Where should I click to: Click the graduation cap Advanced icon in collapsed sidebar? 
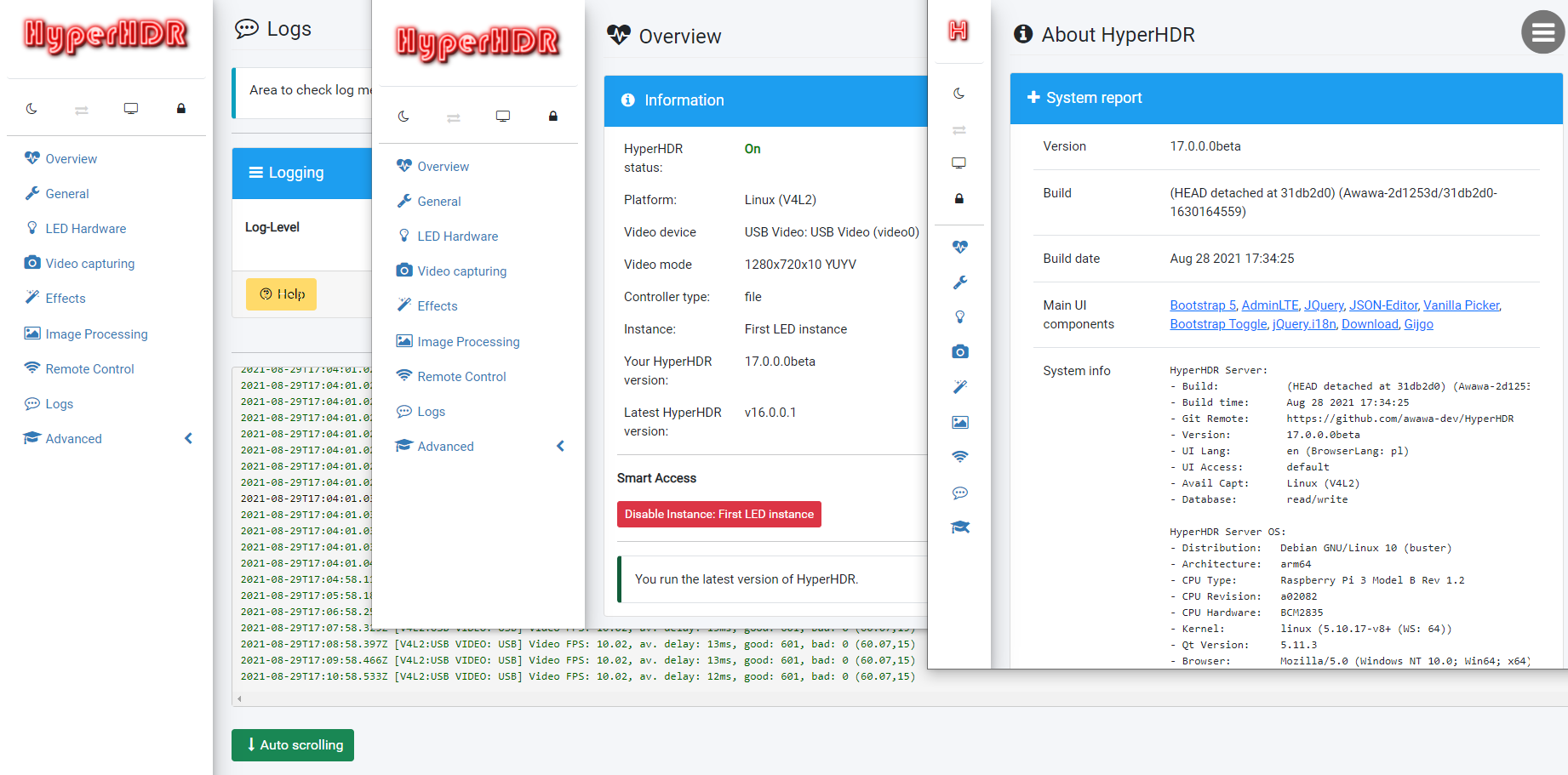[x=960, y=527]
